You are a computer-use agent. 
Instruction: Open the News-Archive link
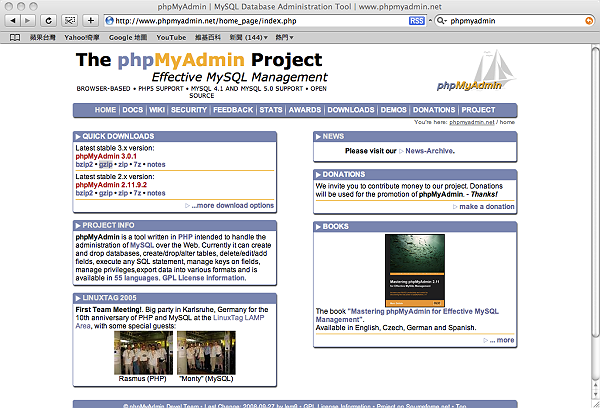pos(430,151)
